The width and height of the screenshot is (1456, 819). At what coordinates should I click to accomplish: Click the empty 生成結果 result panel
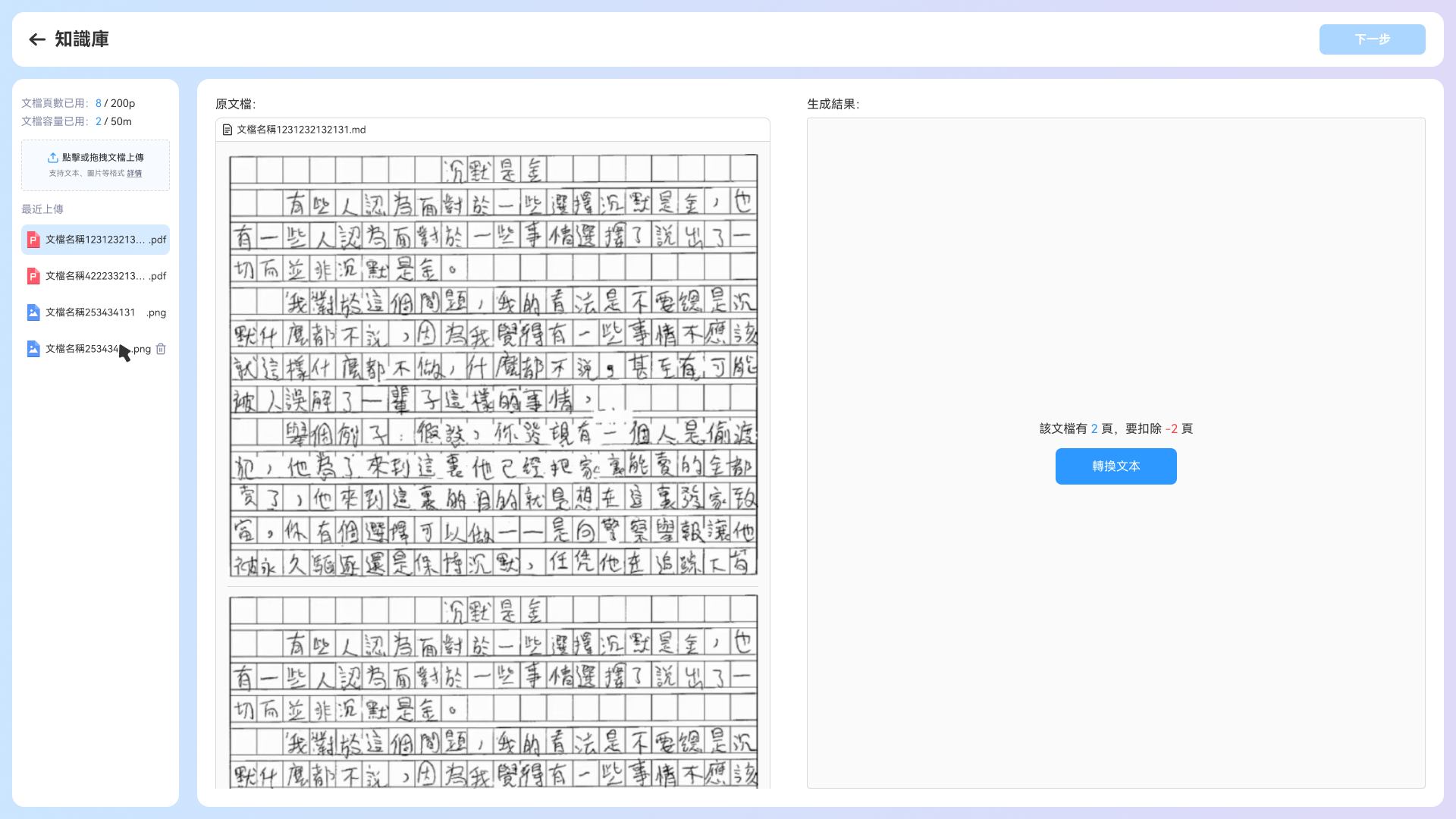pos(1116,453)
